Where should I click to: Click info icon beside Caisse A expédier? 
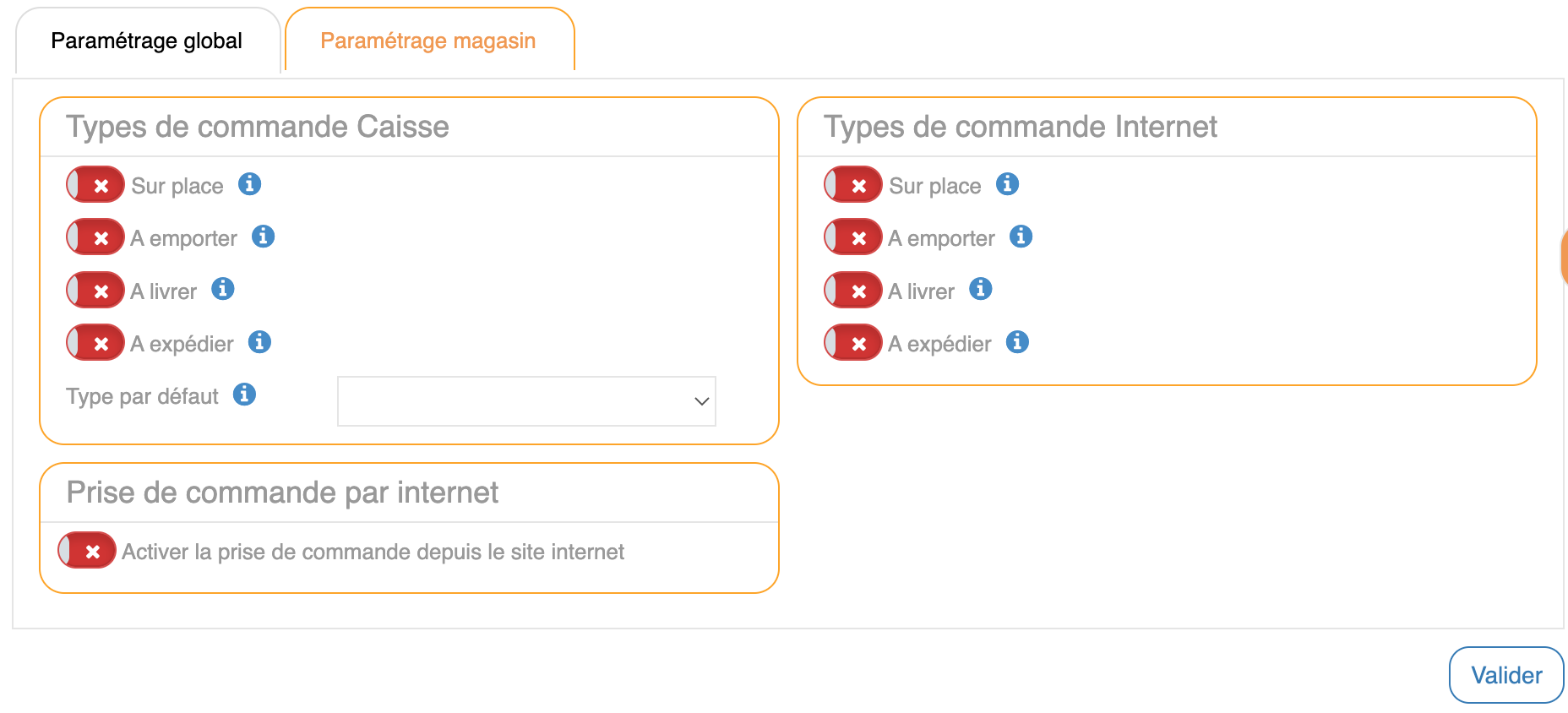[x=259, y=342]
